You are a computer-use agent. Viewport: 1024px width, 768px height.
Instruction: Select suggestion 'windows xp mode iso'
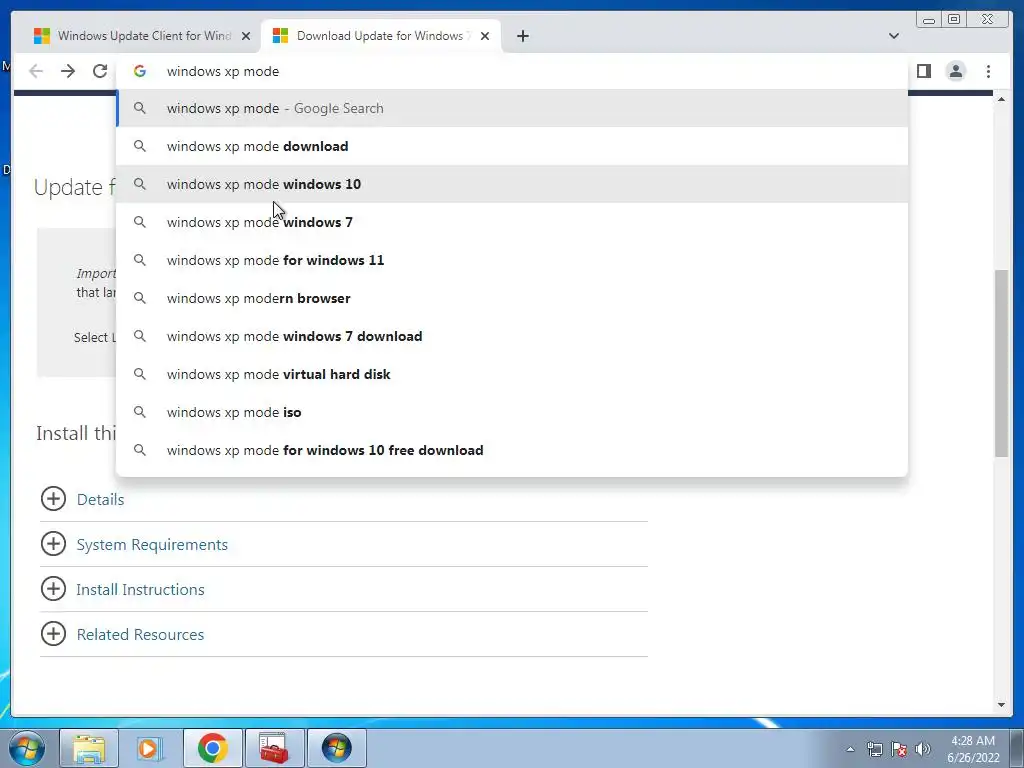[x=512, y=412]
